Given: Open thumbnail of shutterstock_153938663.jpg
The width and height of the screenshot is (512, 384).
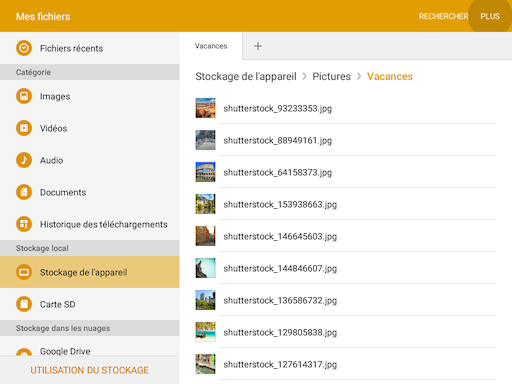Looking at the screenshot, I should tap(205, 204).
